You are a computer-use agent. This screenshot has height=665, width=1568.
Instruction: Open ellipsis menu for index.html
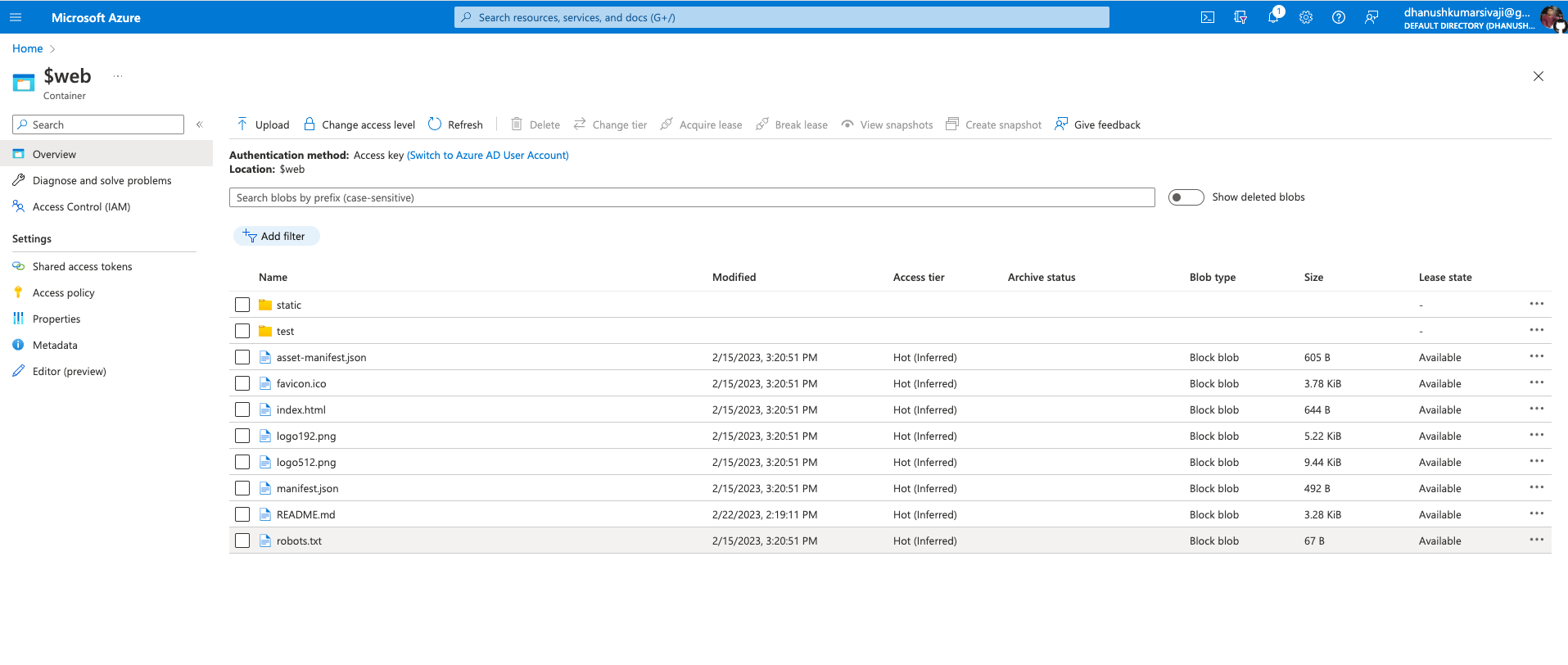coord(1537,409)
